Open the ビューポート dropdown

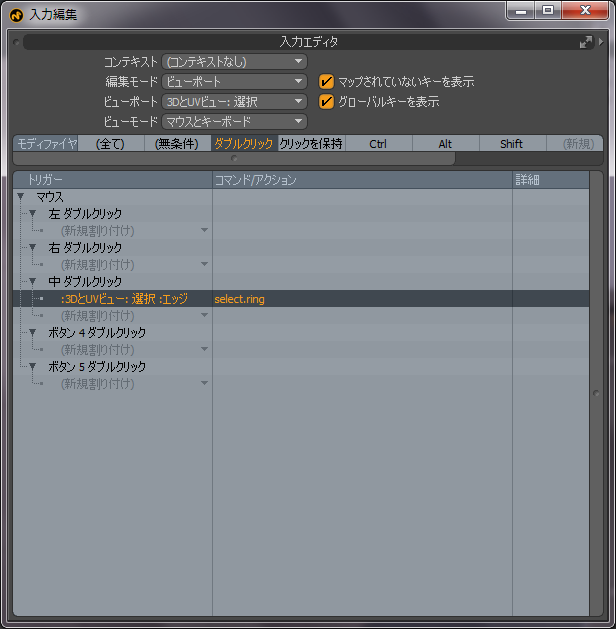click(x=234, y=101)
